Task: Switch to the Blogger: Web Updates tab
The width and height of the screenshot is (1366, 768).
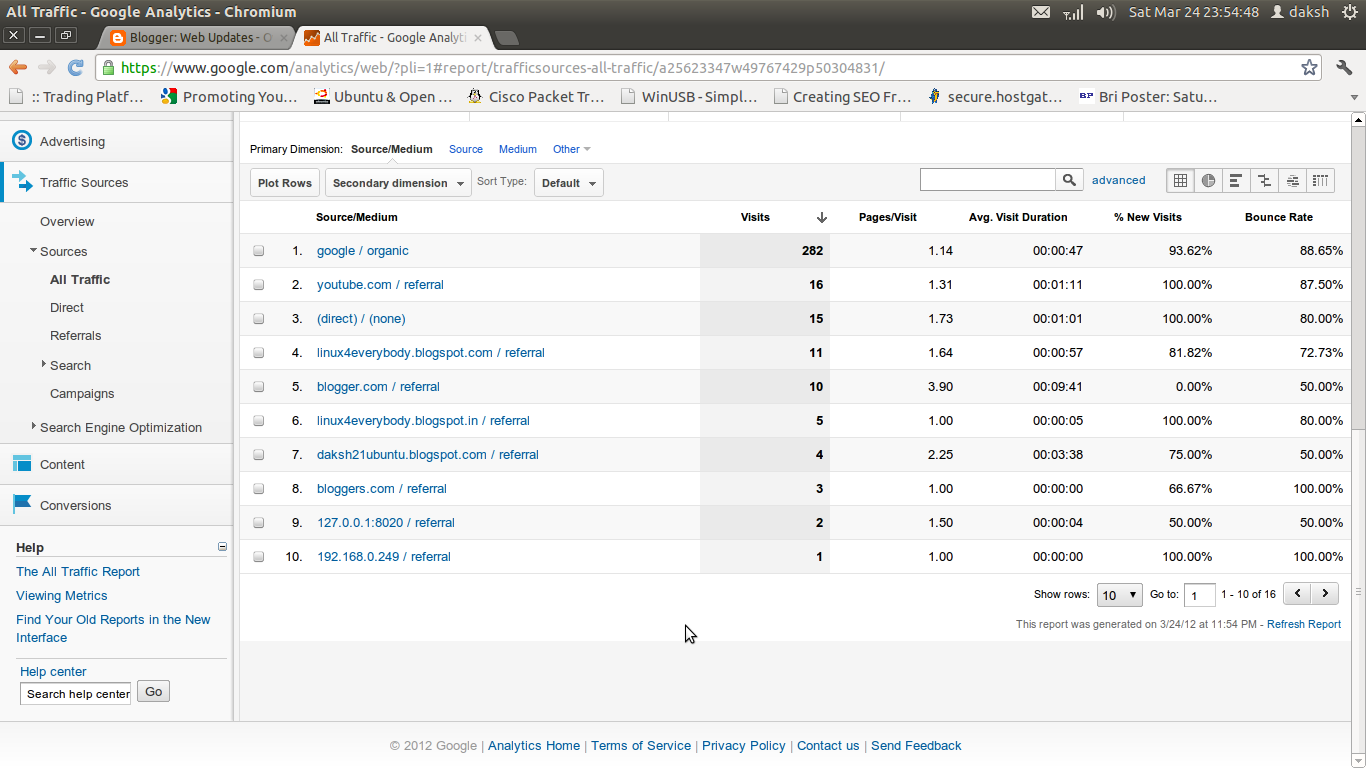Action: pyautogui.click(x=196, y=36)
